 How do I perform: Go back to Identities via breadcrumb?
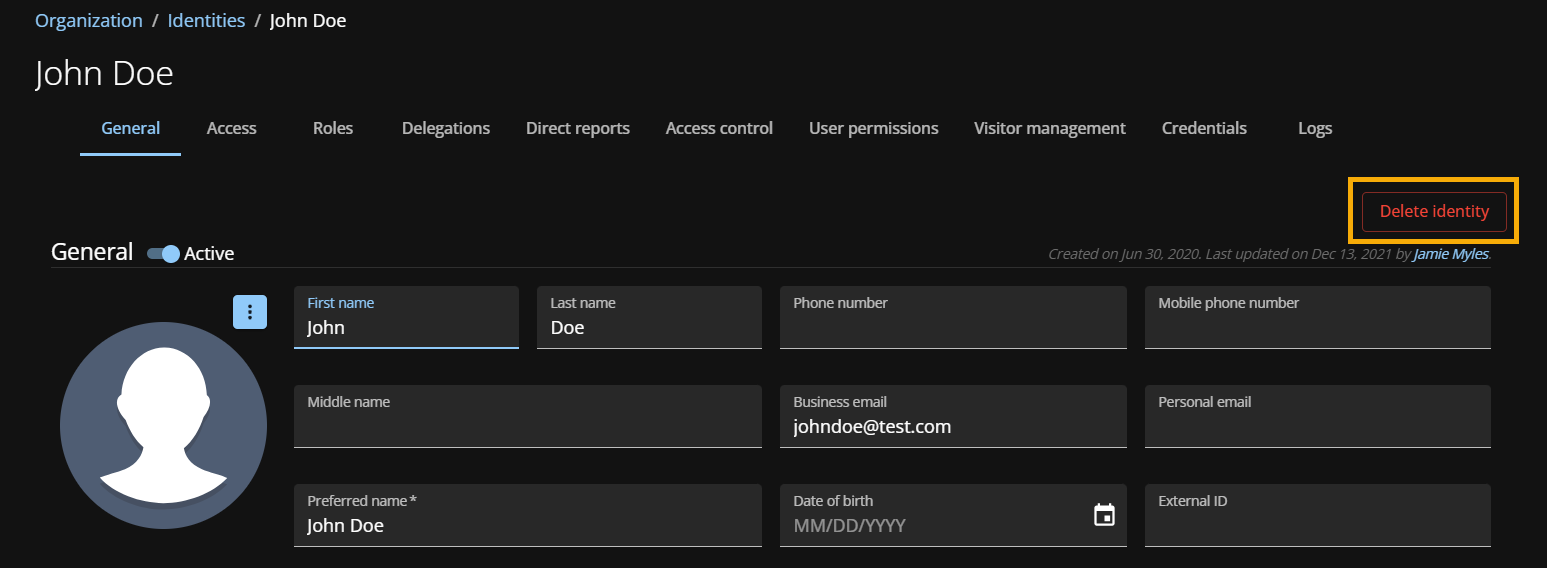pos(206,21)
